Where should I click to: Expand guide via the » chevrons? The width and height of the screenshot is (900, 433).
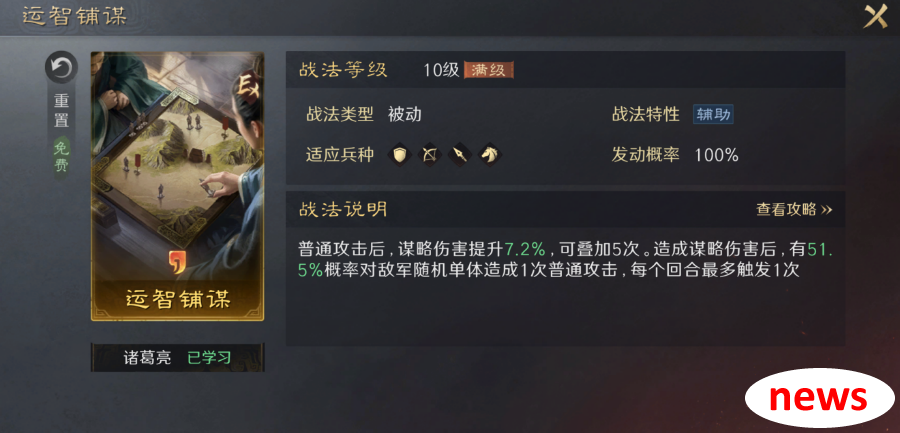826,210
